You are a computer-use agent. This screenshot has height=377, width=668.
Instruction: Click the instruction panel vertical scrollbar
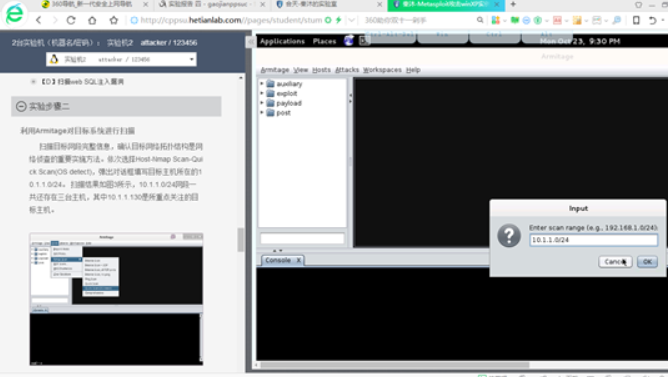(241, 239)
